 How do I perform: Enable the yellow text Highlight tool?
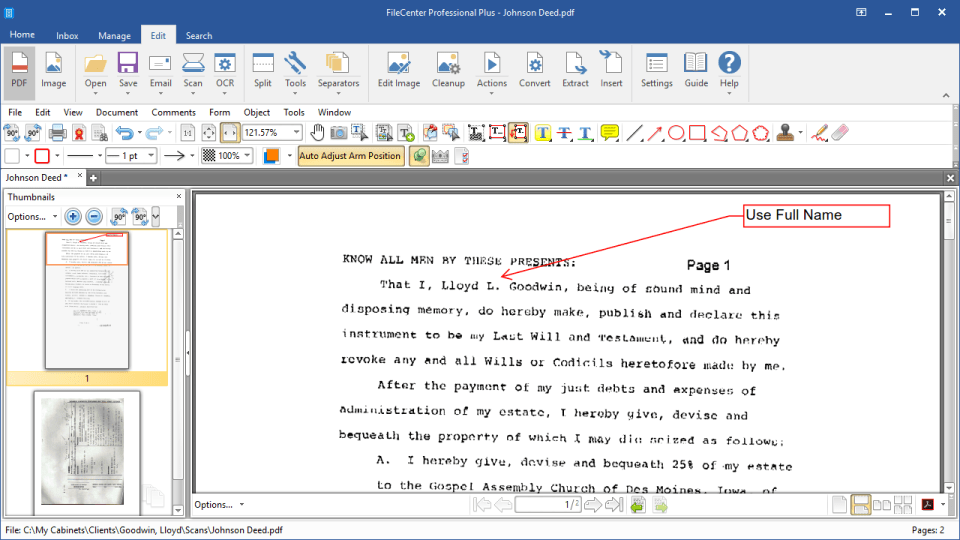pyautogui.click(x=542, y=132)
